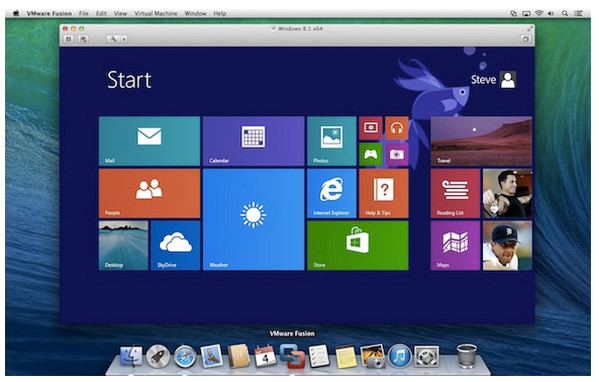Screen dimensions: 599x382
Task: Open the Reading List tile
Action: (x=455, y=194)
